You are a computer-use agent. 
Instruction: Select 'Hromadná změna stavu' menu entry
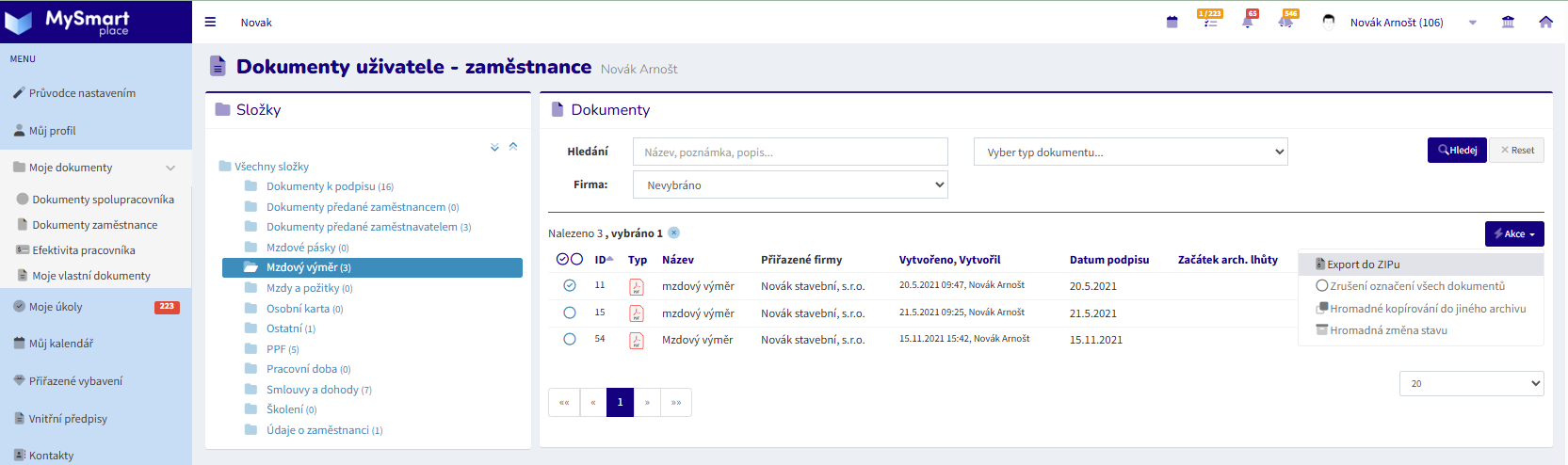click(1388, 330)
